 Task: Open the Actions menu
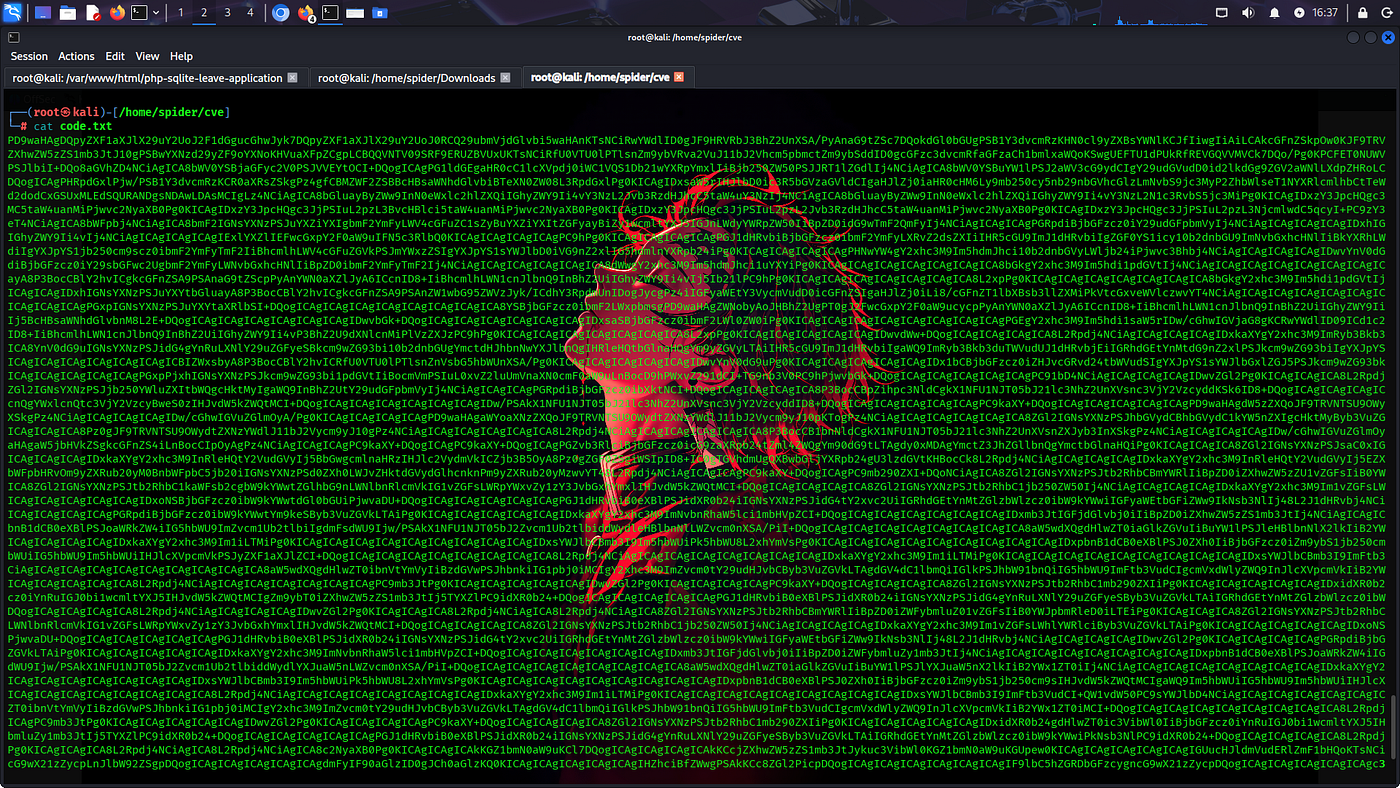pyautogui.click(x=76, y=56)
